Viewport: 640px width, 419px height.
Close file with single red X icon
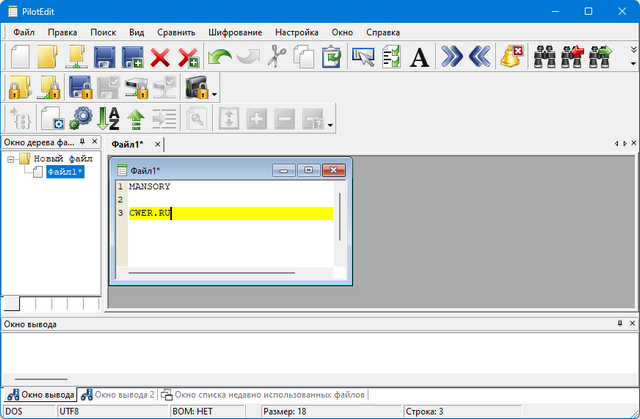(x=160, y=57)
